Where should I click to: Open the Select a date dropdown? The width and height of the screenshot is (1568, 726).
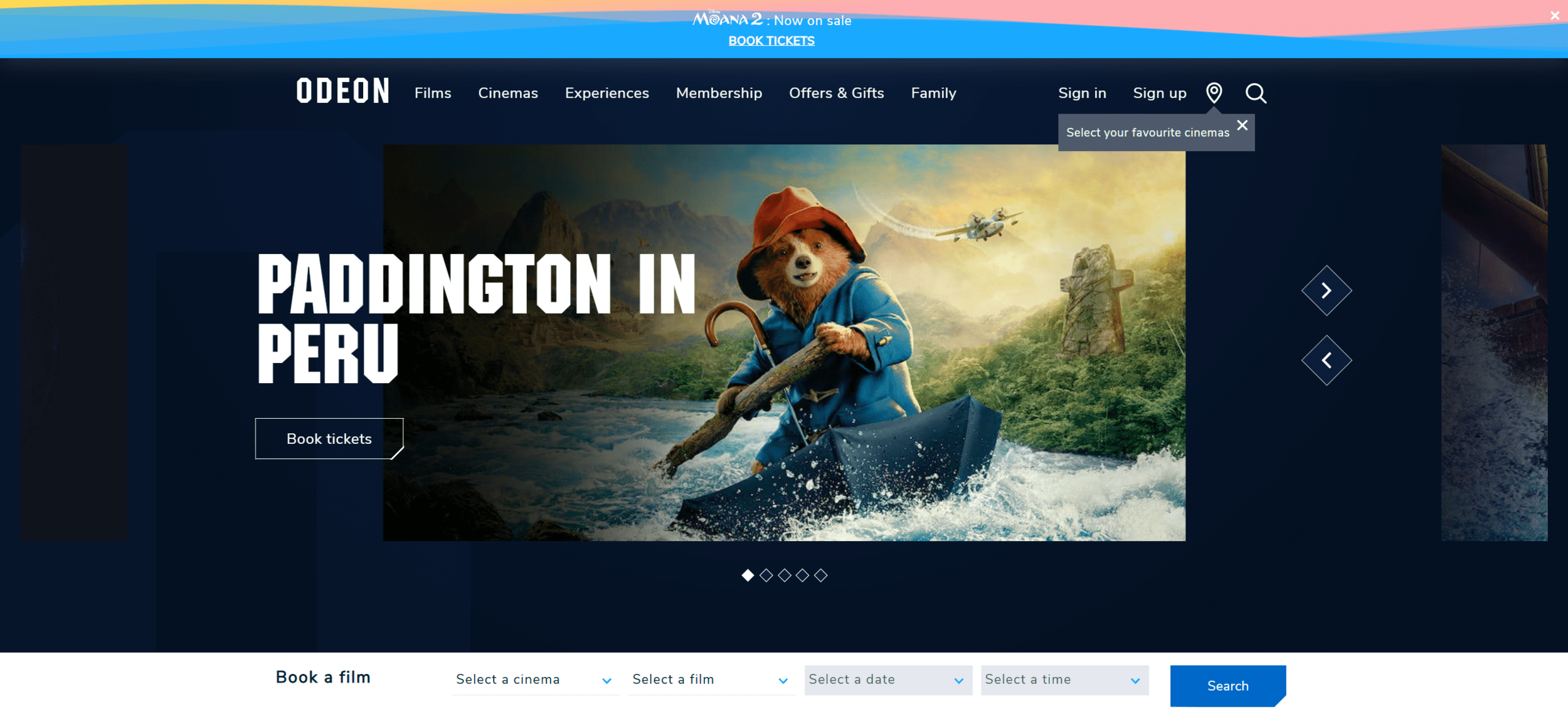pos(887,680)
